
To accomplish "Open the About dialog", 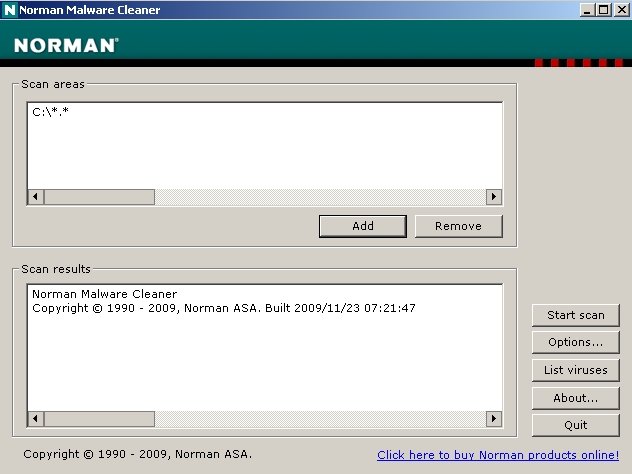I will point(576,398).
